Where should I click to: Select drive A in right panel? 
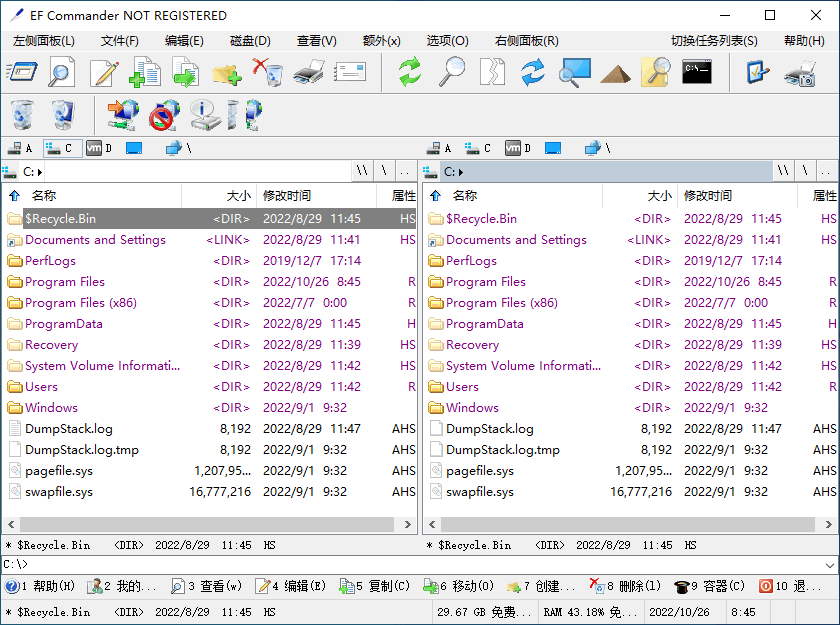click(441, 148)
